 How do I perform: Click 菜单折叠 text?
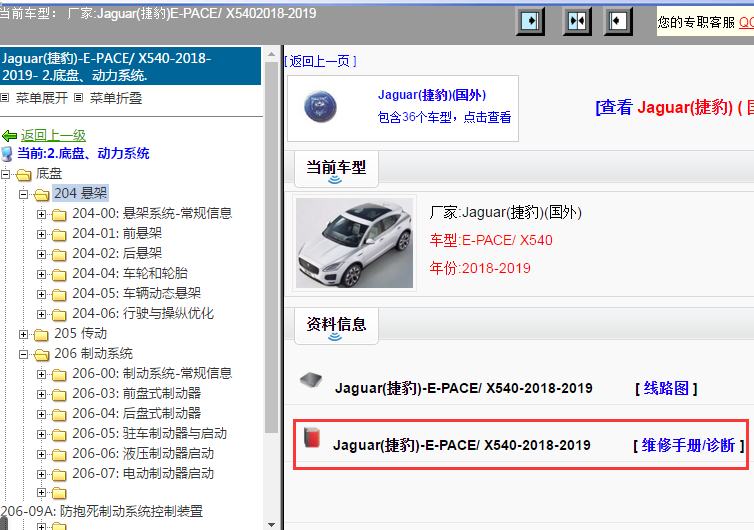(115, 98)
